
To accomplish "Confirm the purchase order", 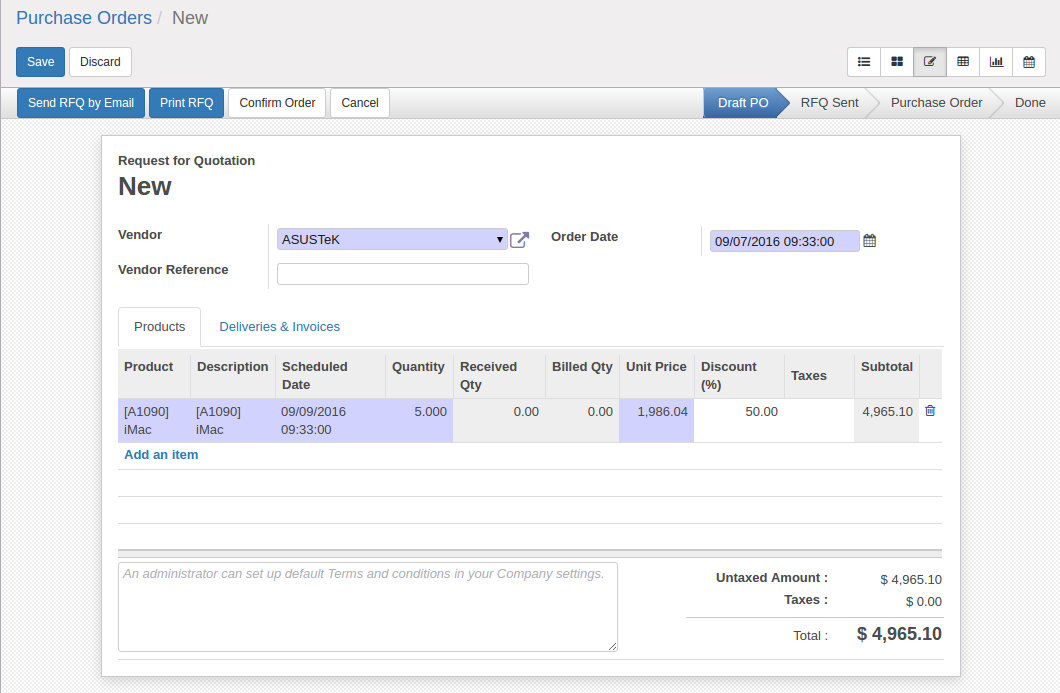I will (277, 102).
